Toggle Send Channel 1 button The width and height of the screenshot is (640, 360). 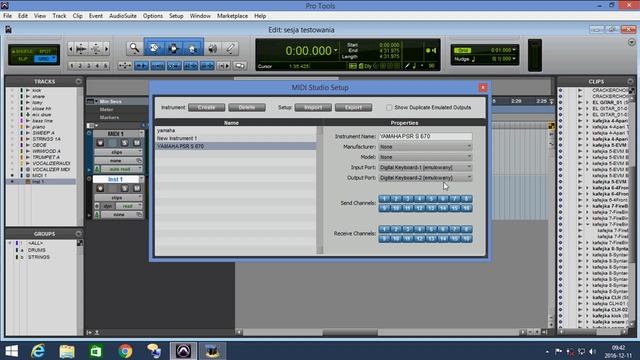[x=384, y=199]
